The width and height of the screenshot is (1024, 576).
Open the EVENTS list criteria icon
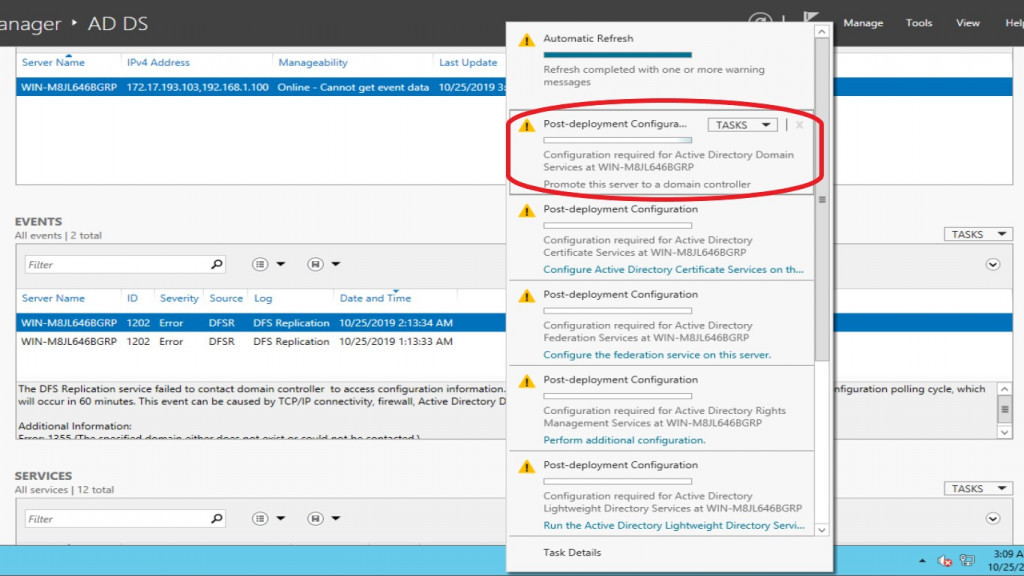[260, 264]
